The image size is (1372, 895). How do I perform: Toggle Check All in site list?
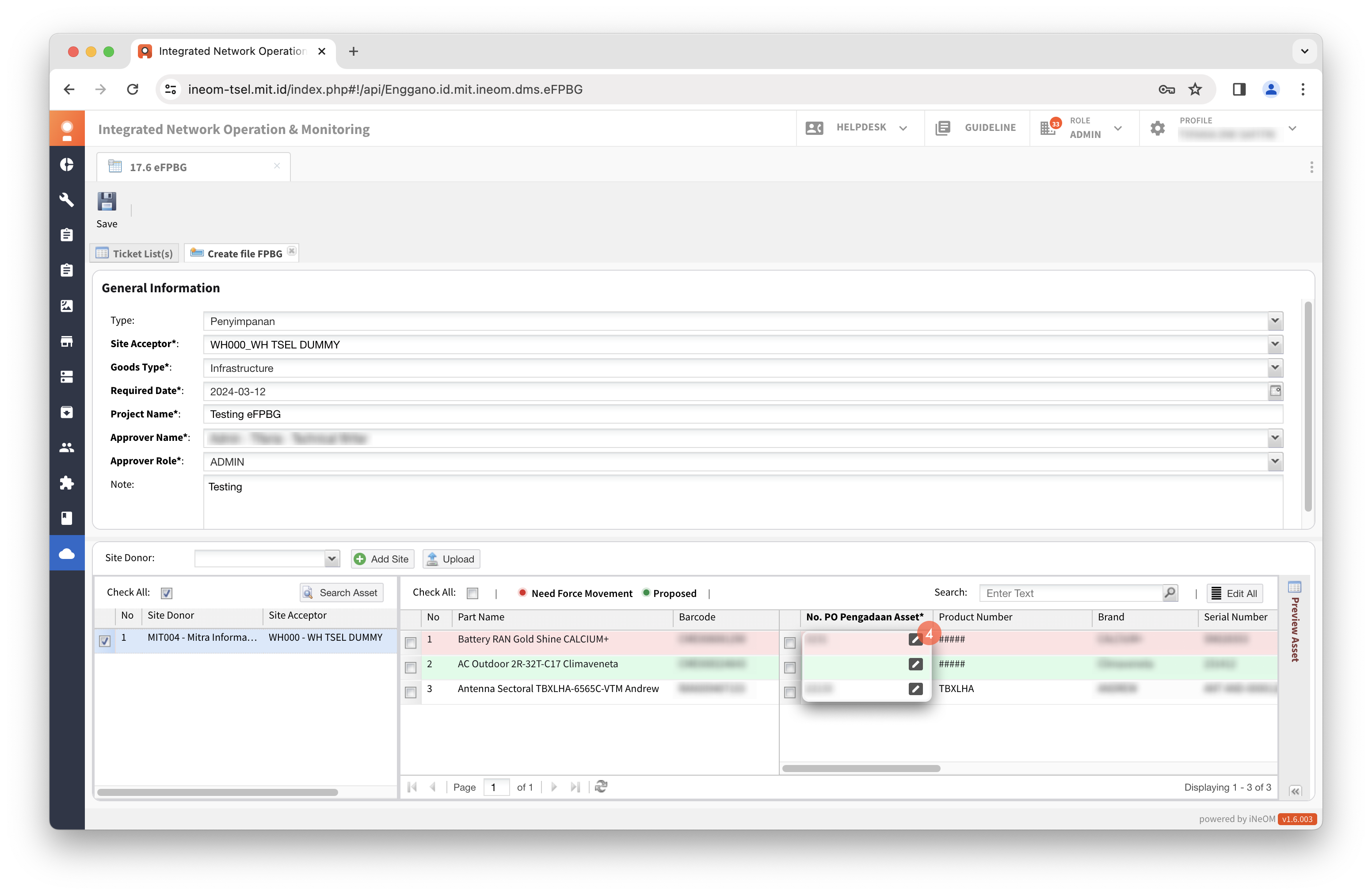167,593
